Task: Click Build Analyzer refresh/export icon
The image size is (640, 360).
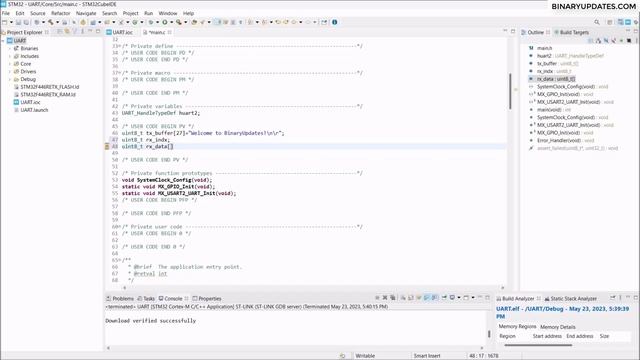Action: (612, 298)
